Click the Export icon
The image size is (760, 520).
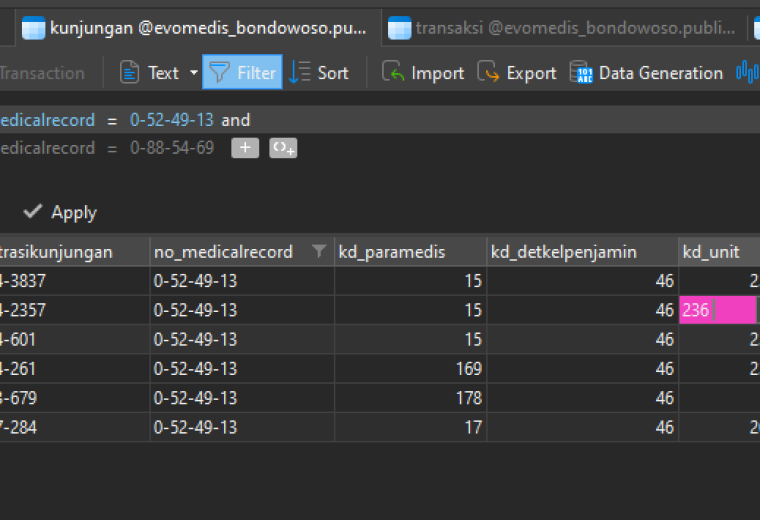click(488, 72)
